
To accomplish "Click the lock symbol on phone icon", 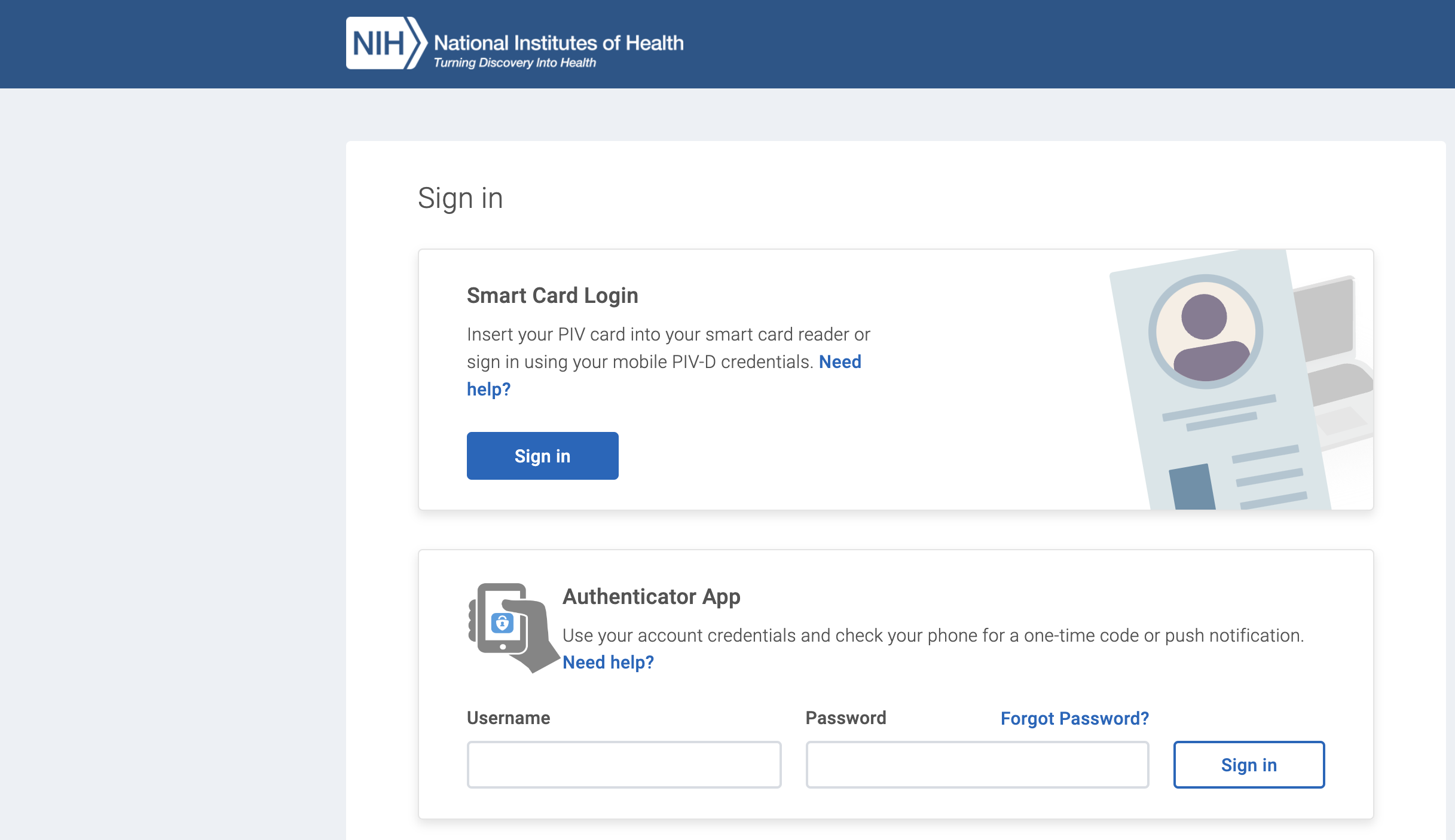I will (502, 623).
